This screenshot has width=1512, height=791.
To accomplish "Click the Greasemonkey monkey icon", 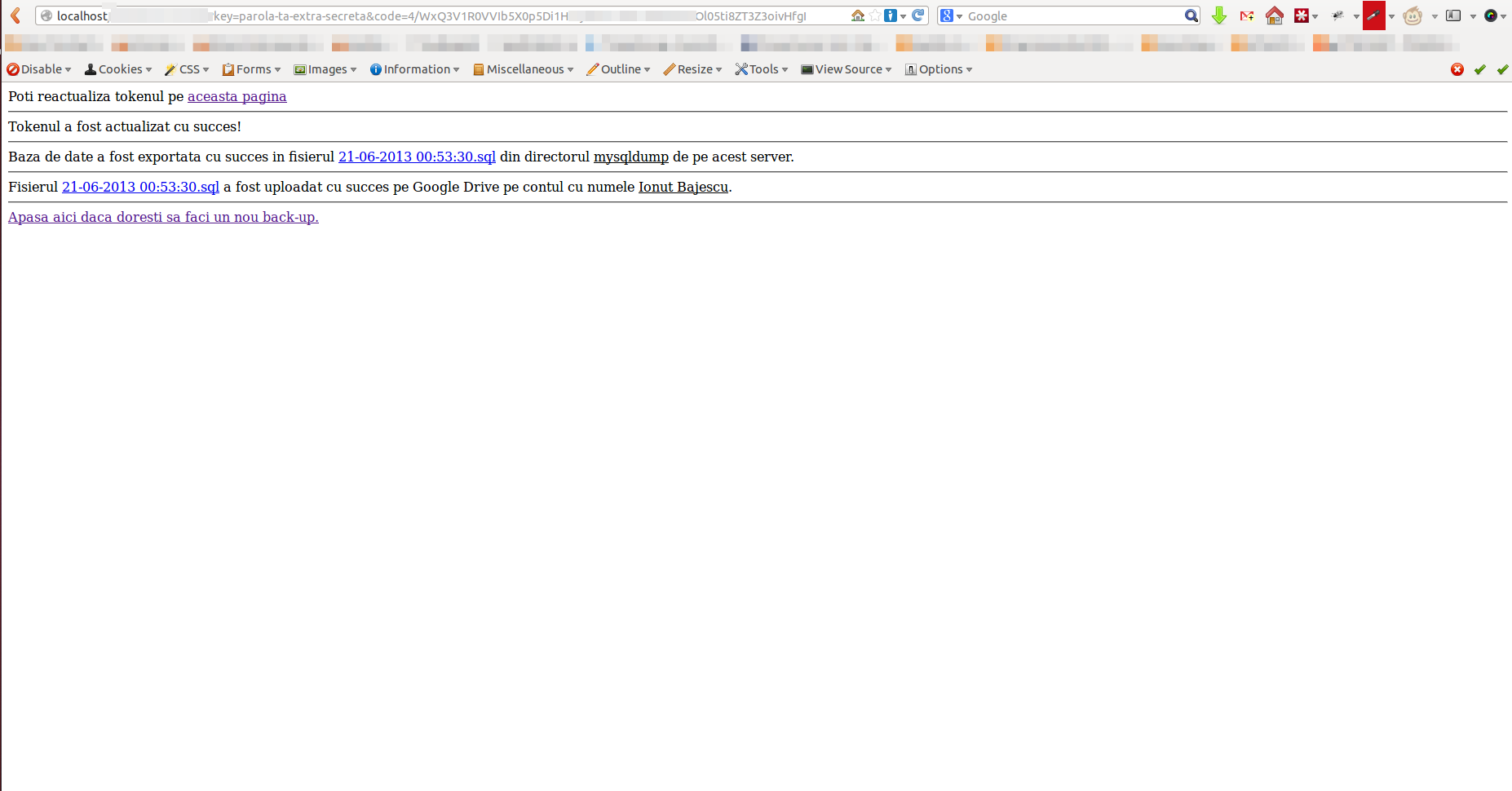I will pos(1413,15).
